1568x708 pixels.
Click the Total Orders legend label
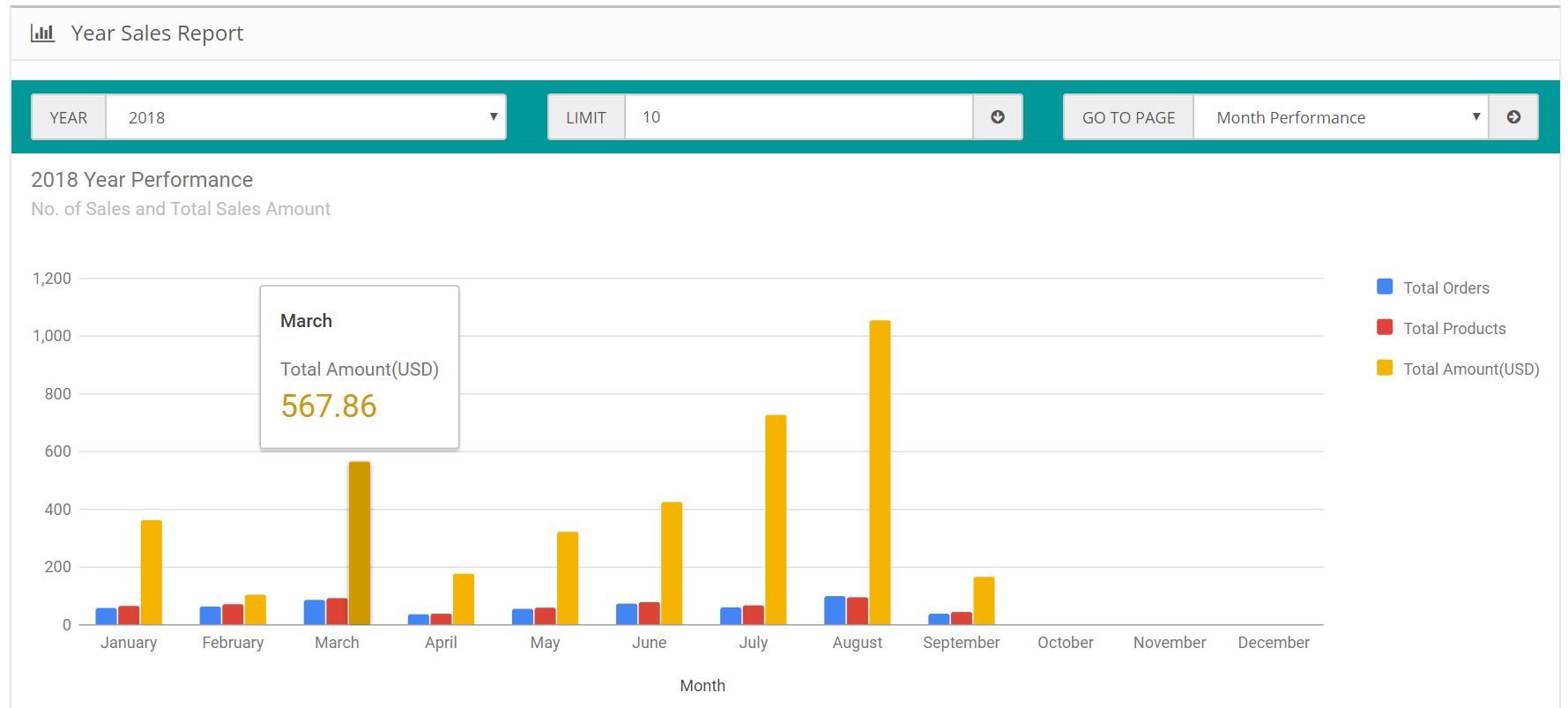coord(1446,287)
